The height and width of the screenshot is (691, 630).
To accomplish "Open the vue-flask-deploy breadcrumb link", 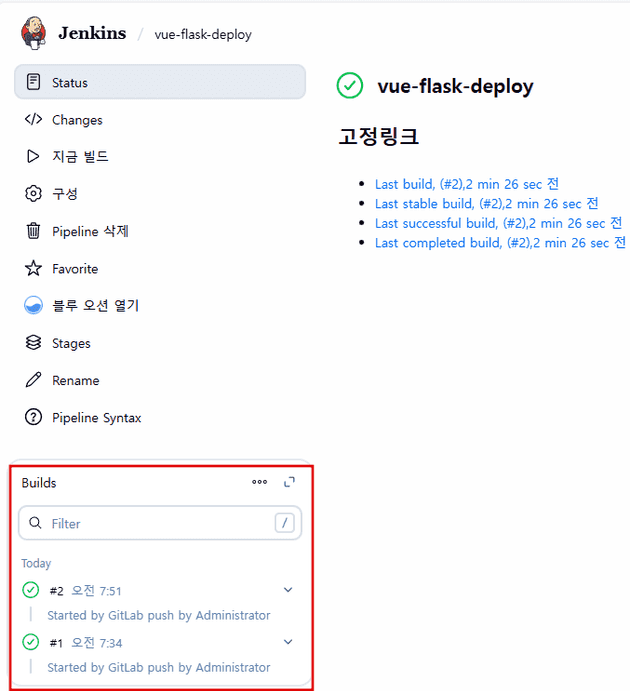I will click(203, 34).
